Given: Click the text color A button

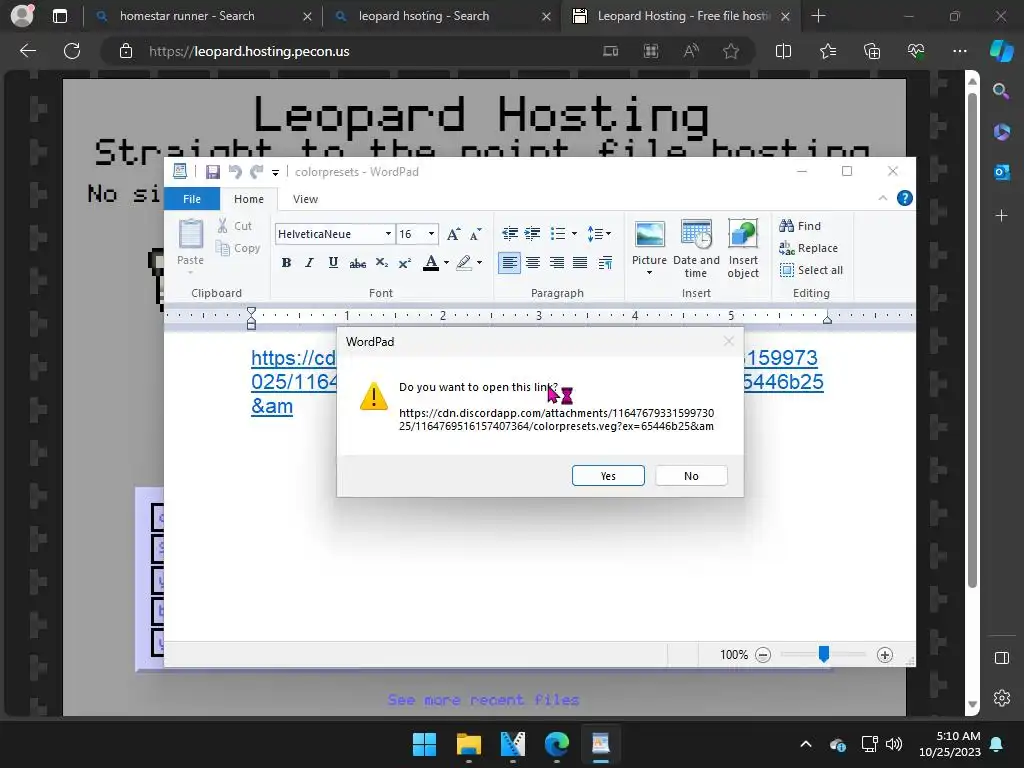Looking at the screenshot, I should [x=431, y=263].
